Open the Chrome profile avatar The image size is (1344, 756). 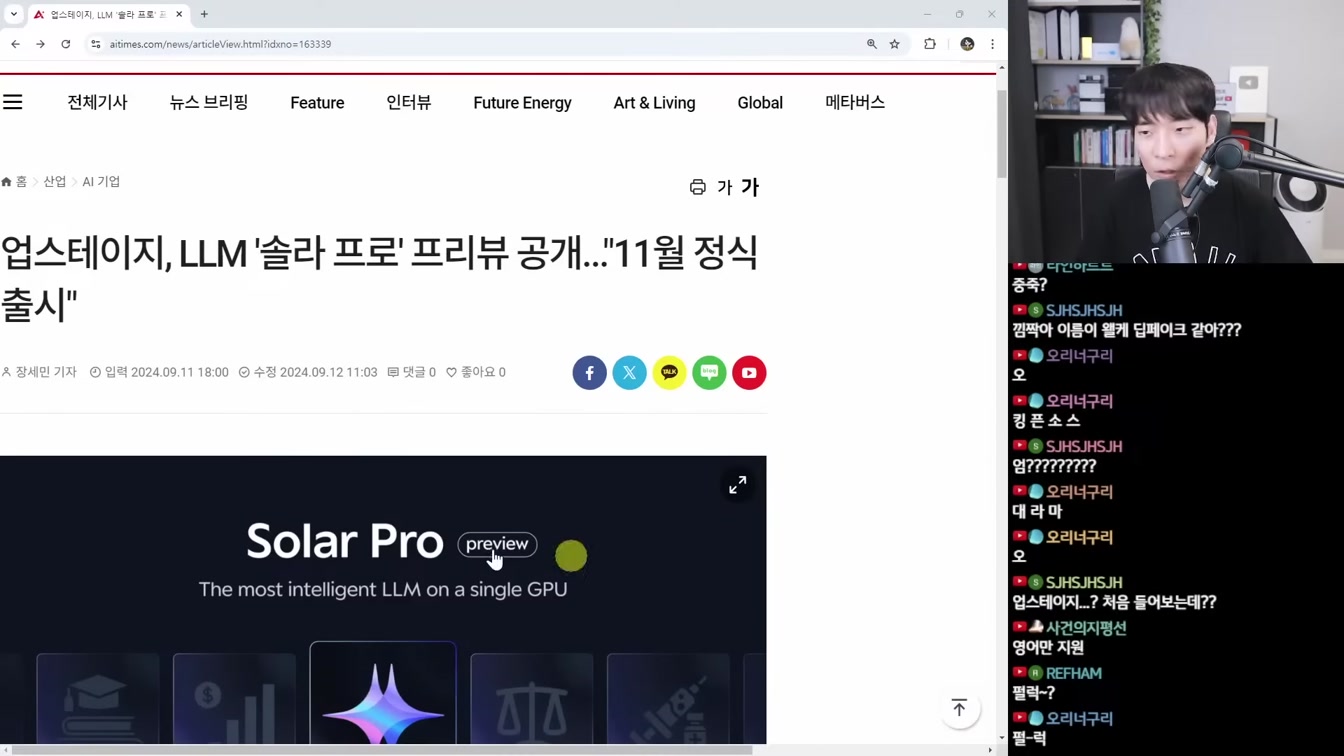click(967, 44)
